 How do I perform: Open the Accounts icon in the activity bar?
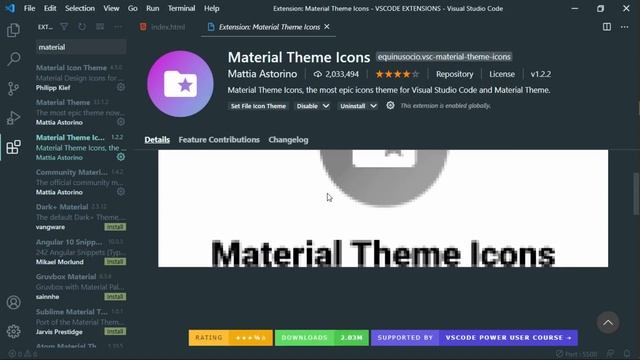(13, 302)
